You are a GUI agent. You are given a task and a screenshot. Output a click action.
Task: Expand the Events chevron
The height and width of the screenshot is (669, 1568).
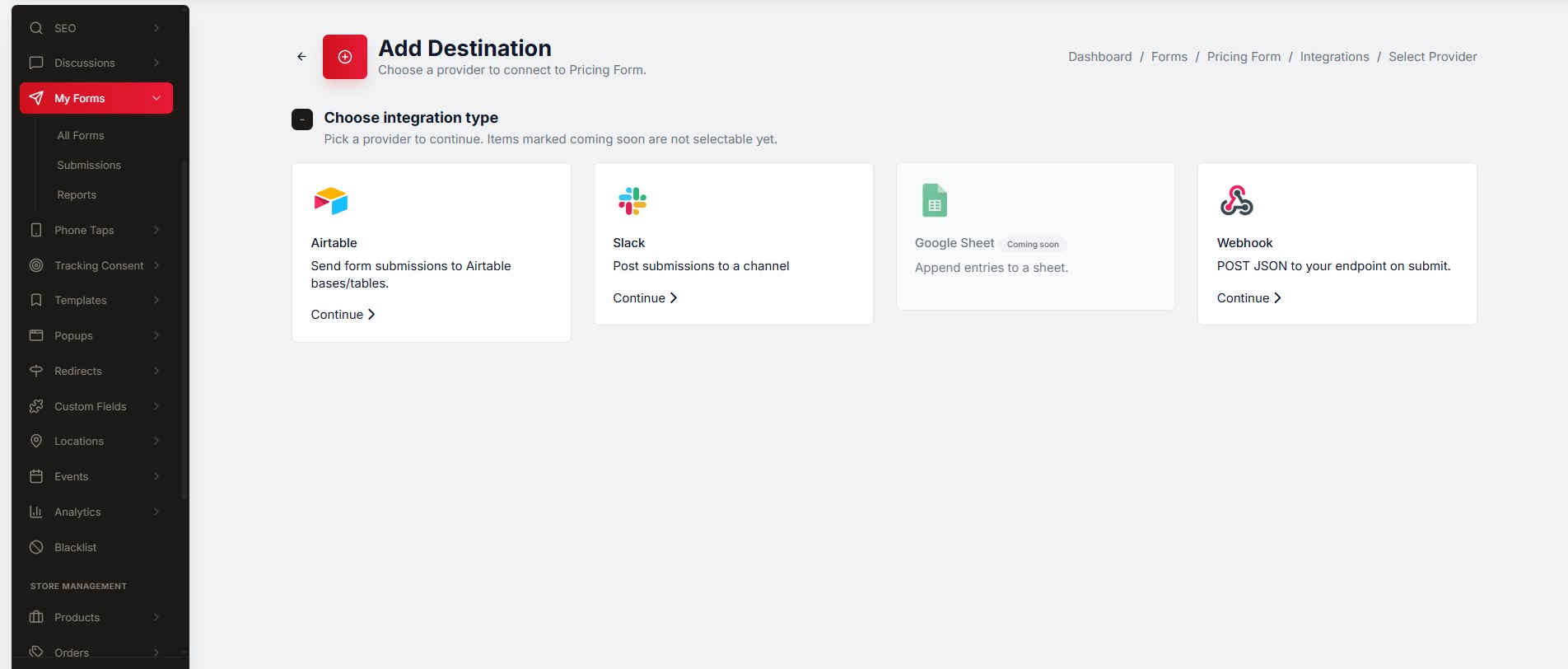(156, 476)
